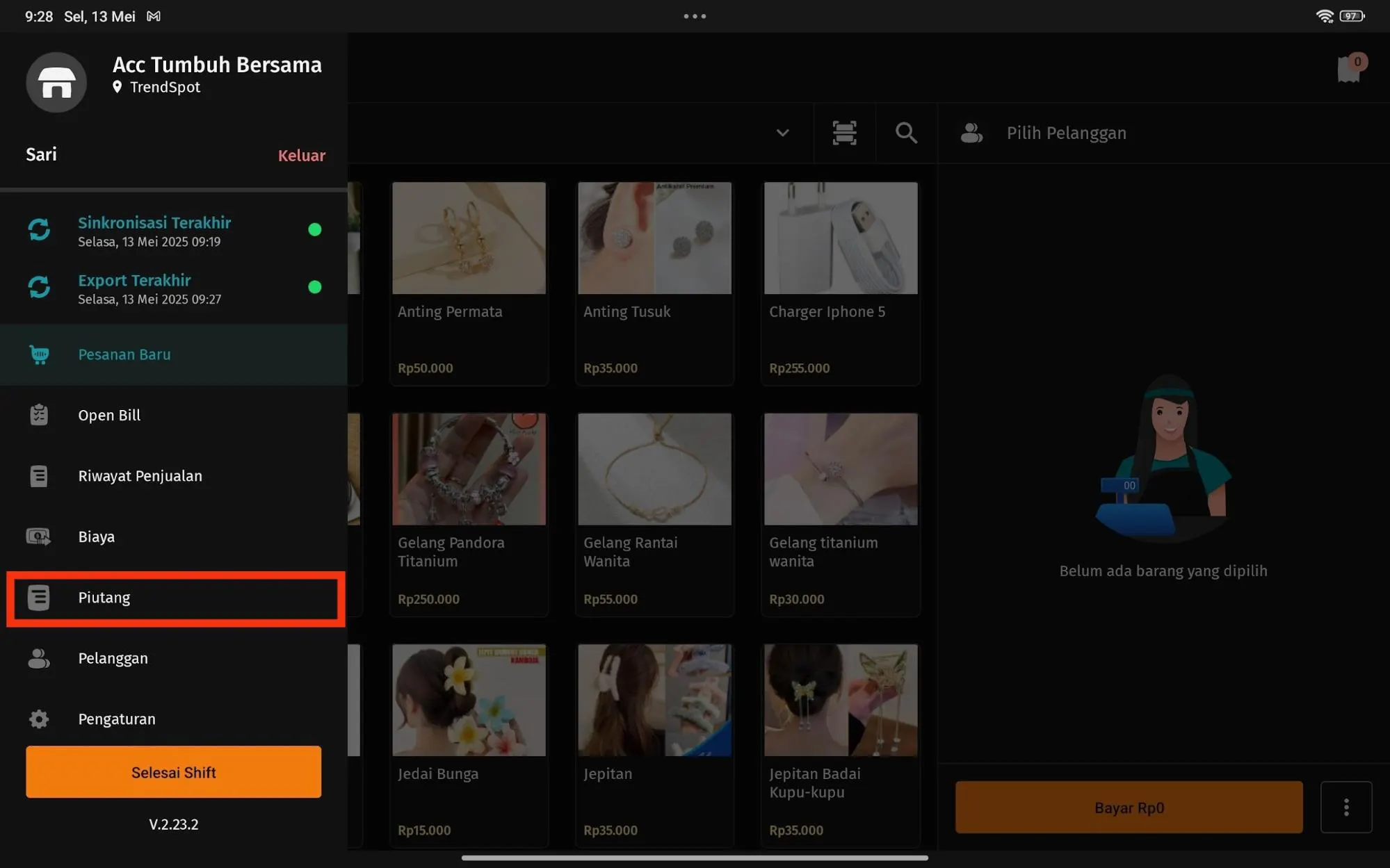Tap the Pengaturan gear icon
The image size is (1390, 868).
(39, 719)
